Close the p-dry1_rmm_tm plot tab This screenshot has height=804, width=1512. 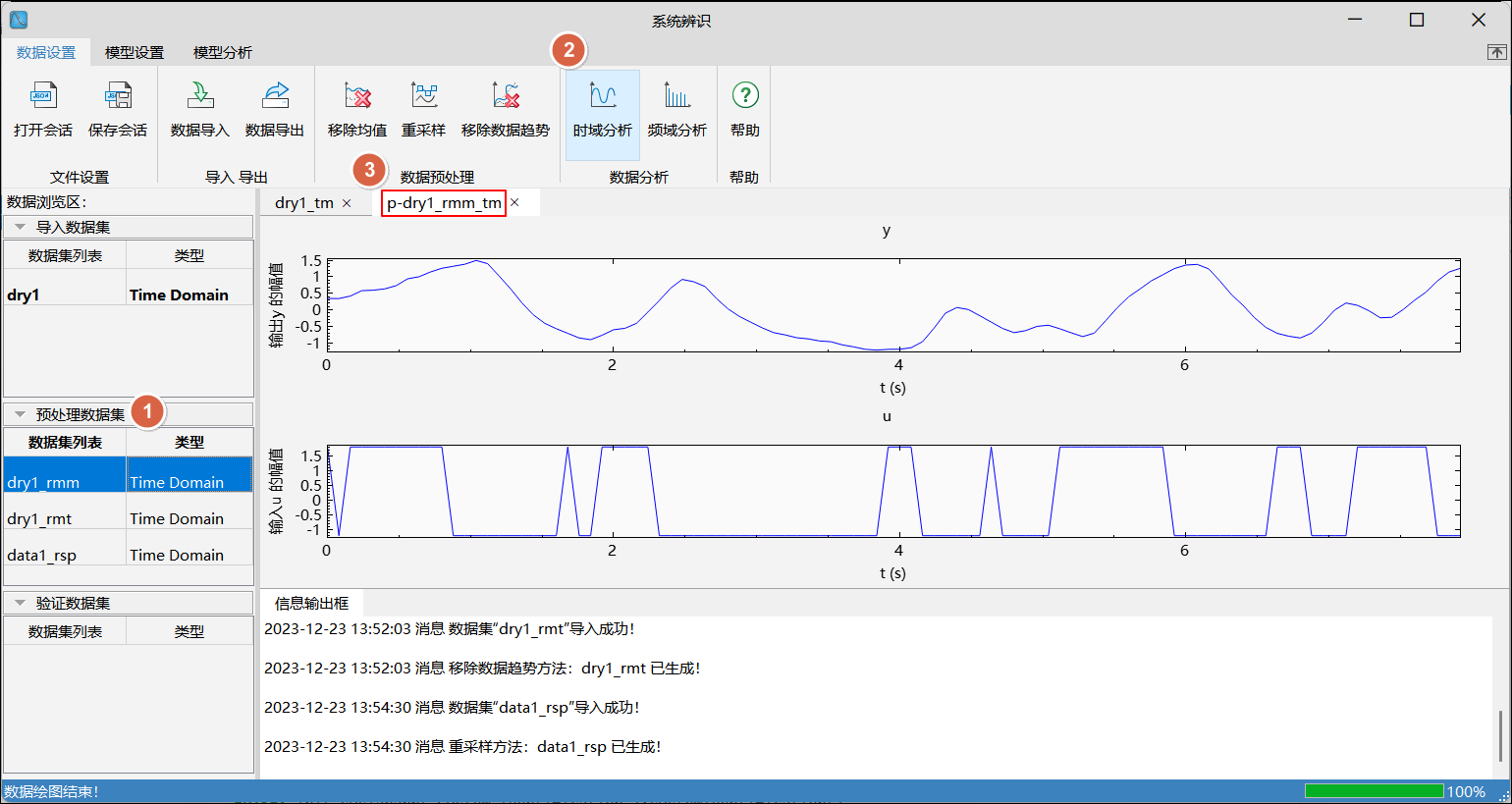coord(514,203)
